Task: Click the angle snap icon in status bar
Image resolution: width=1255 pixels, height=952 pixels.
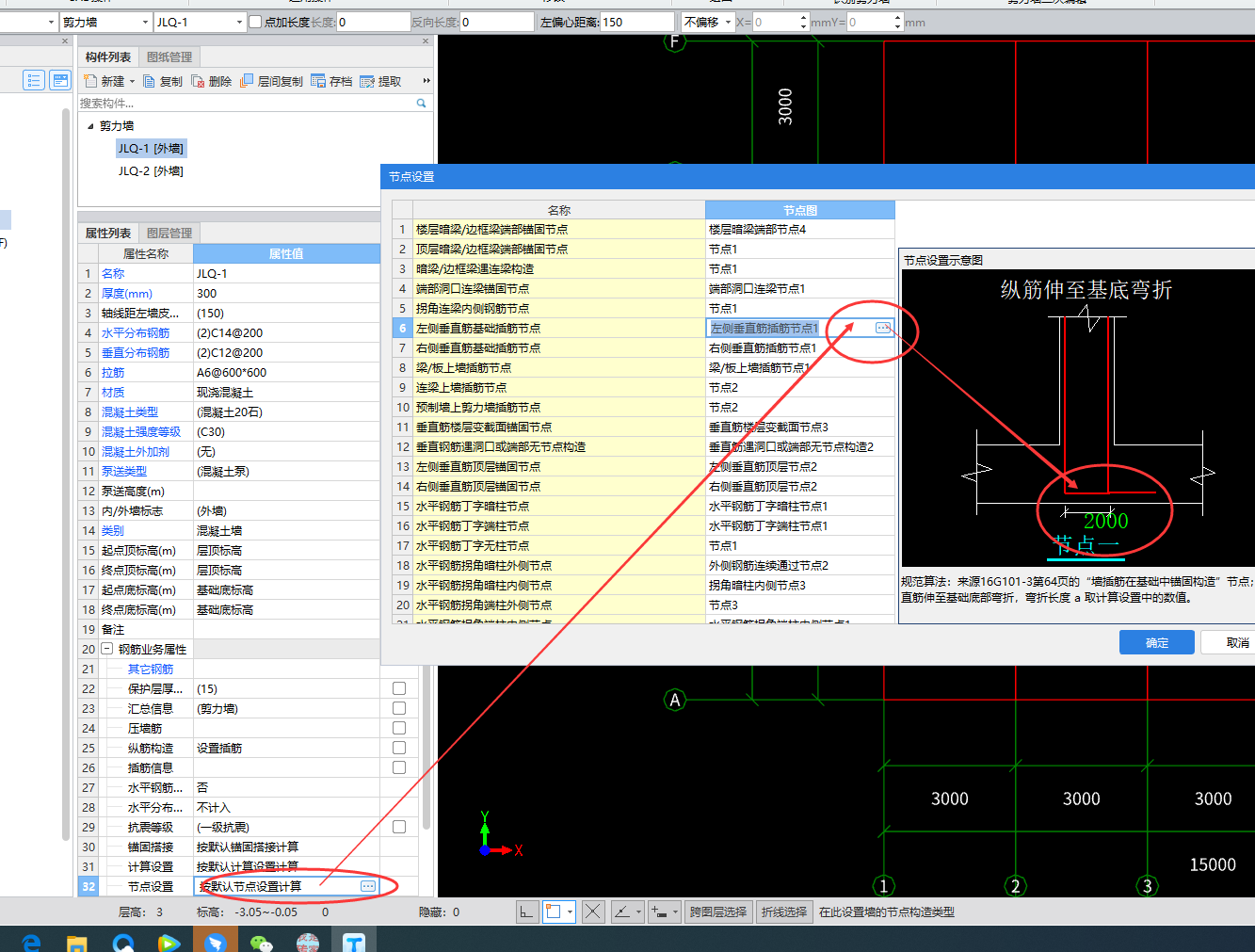Action: pyautogui.click(x=622, y=912)
